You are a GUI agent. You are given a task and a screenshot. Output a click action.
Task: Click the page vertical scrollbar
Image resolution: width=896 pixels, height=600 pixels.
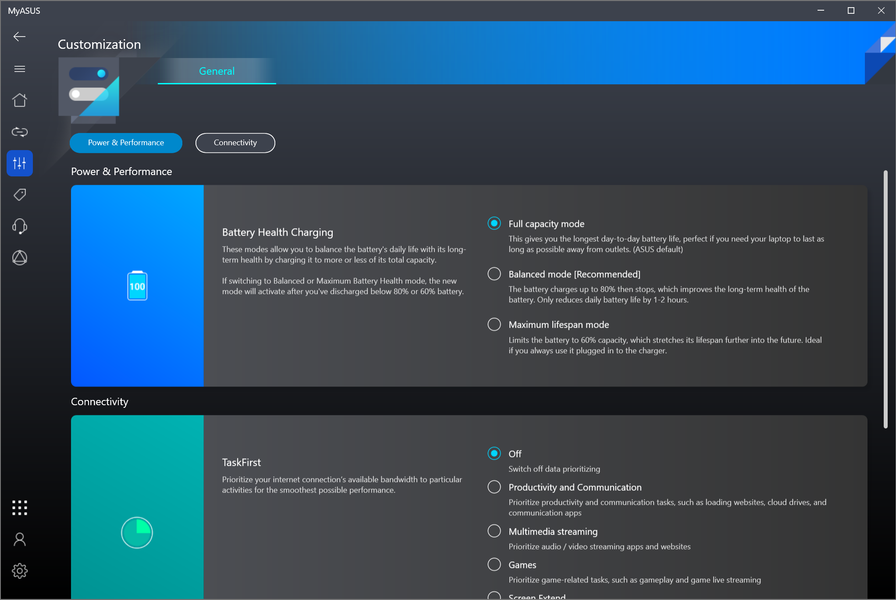click(885, 299)
